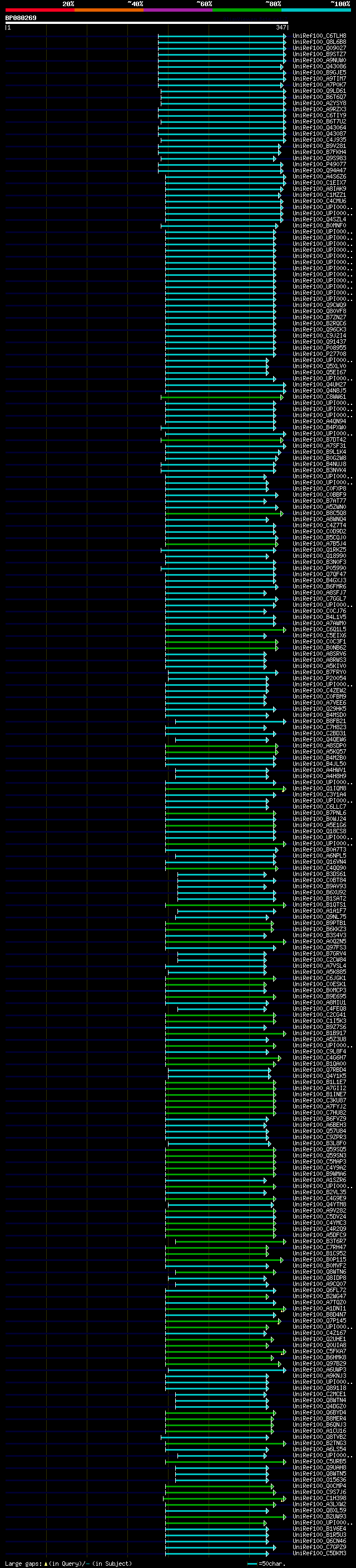Click the cyan =50char scale legend bar
This screenshot has height=1568, width=356.
(252, 1563)
